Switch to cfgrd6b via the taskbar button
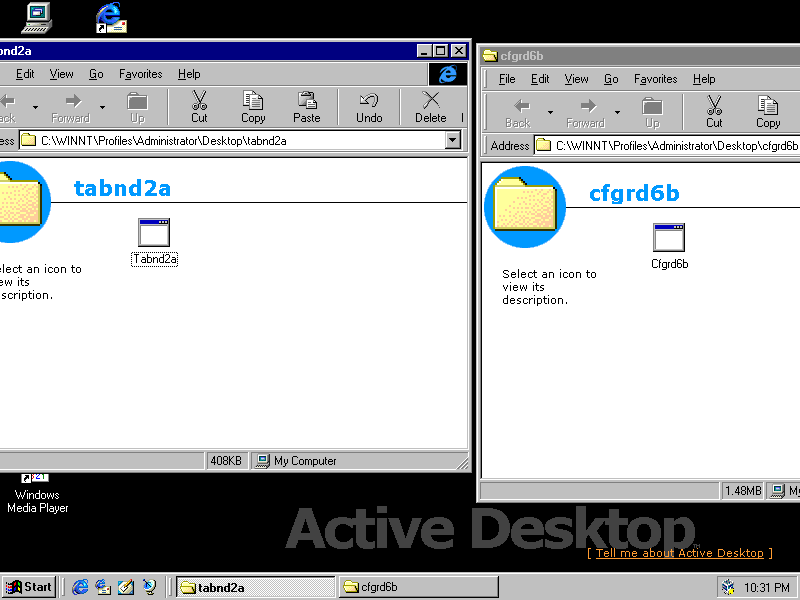This screenshot has height=600, width=800. click(418, 587)
